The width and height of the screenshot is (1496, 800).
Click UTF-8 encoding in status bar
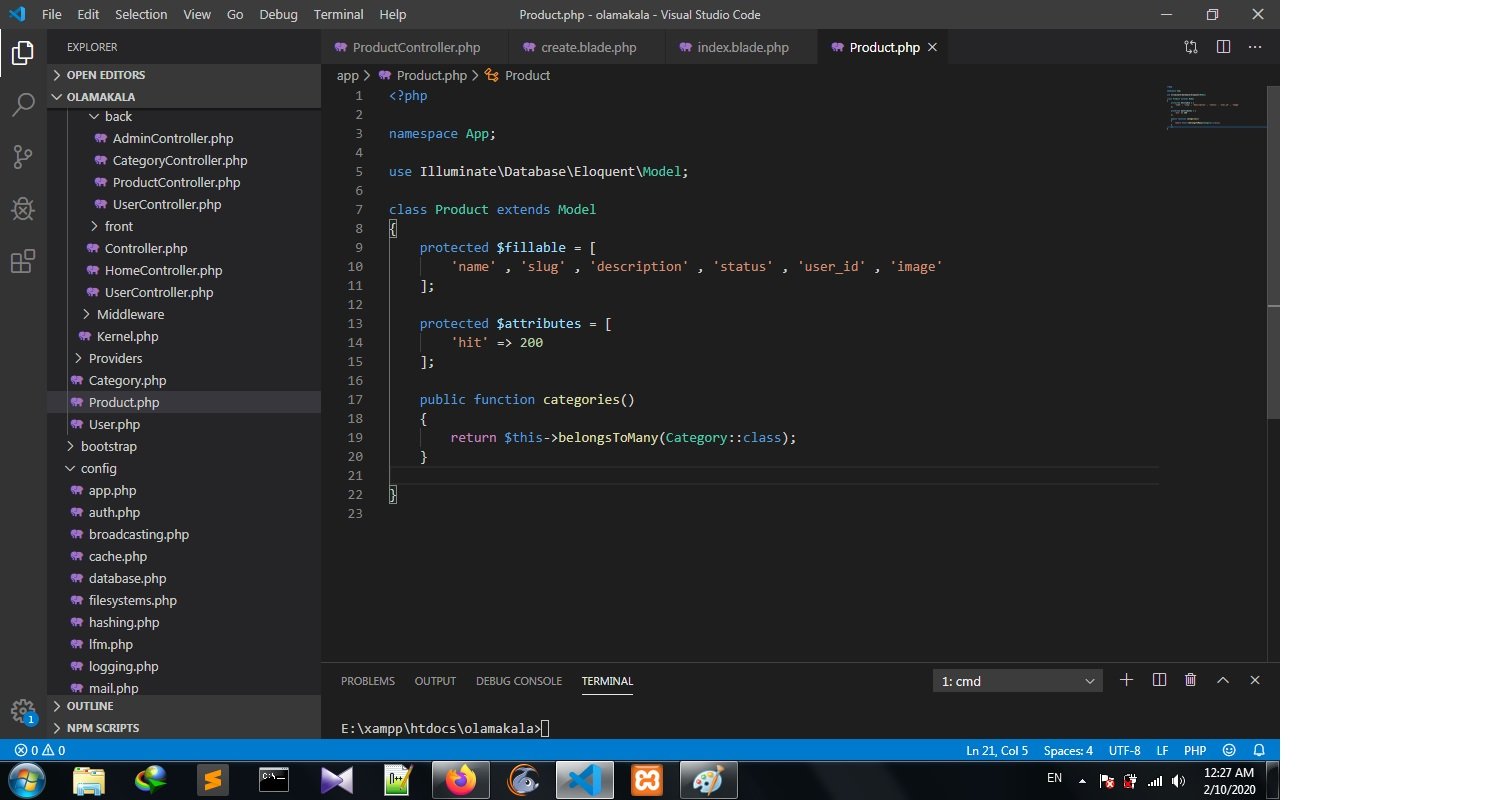tap(1124, 750)
